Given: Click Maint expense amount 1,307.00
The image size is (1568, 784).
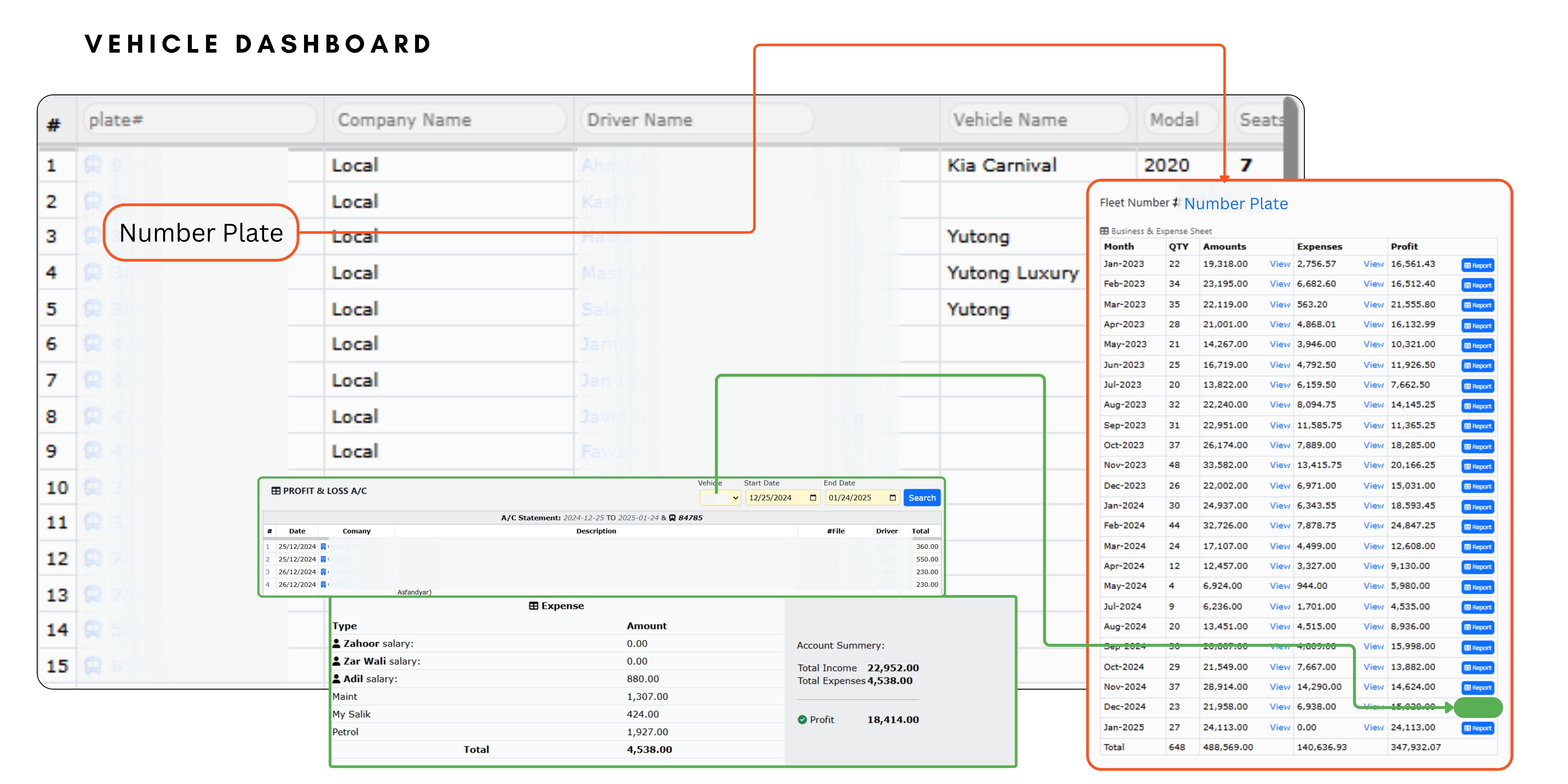Looking at the screenshot, I should [647, 696].
